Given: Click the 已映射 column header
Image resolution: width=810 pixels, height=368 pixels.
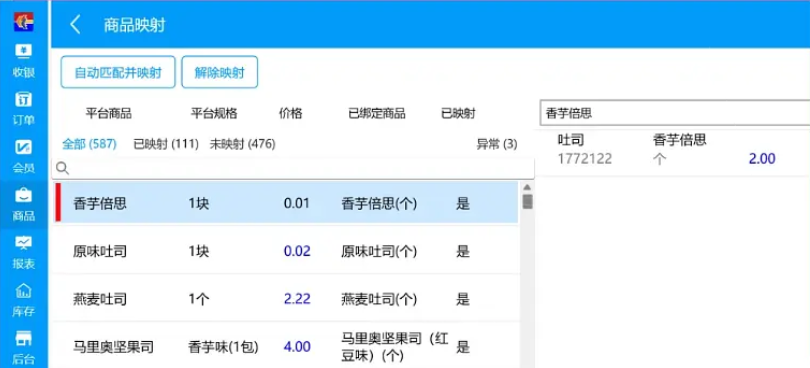Looking at the screenshot, I should [x=458, y=114].
